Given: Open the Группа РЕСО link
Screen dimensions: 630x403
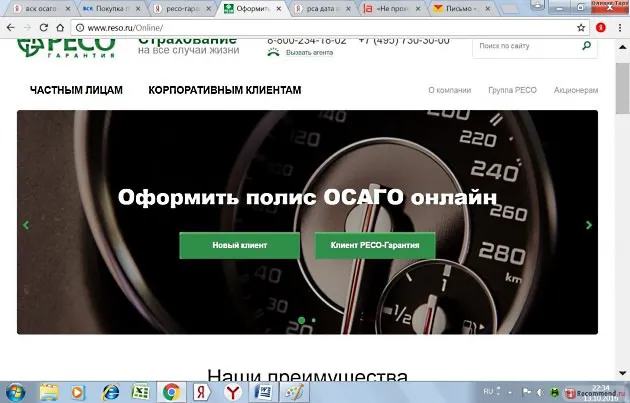Looking at the screenshot, I should click(x=512, y=90).
